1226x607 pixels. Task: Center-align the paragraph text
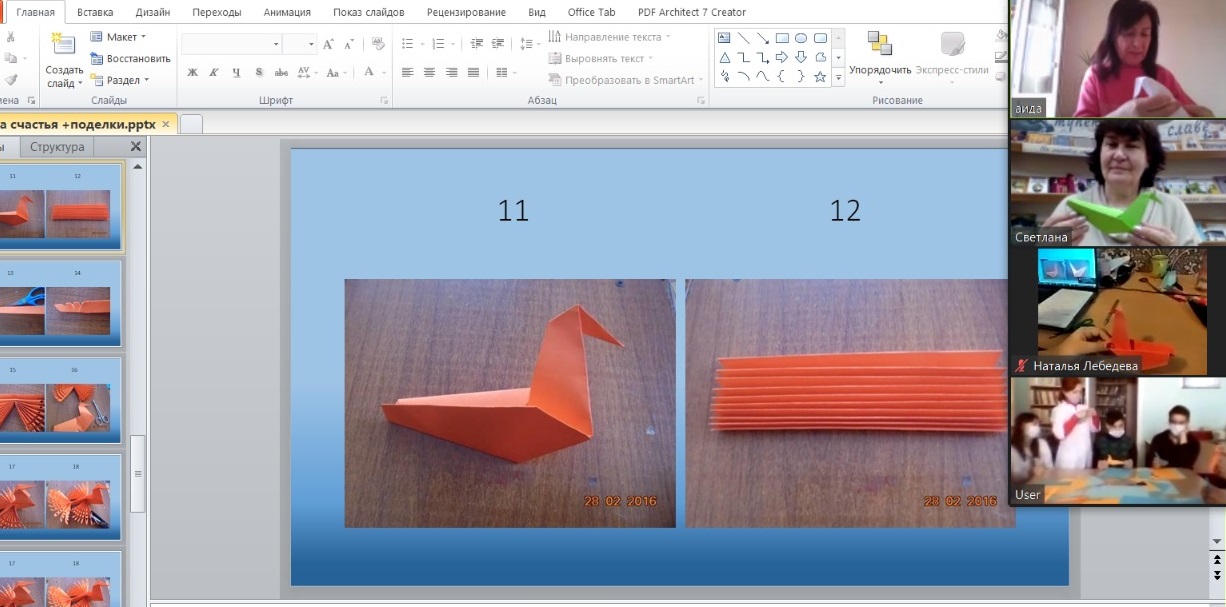tap(429, 73)
